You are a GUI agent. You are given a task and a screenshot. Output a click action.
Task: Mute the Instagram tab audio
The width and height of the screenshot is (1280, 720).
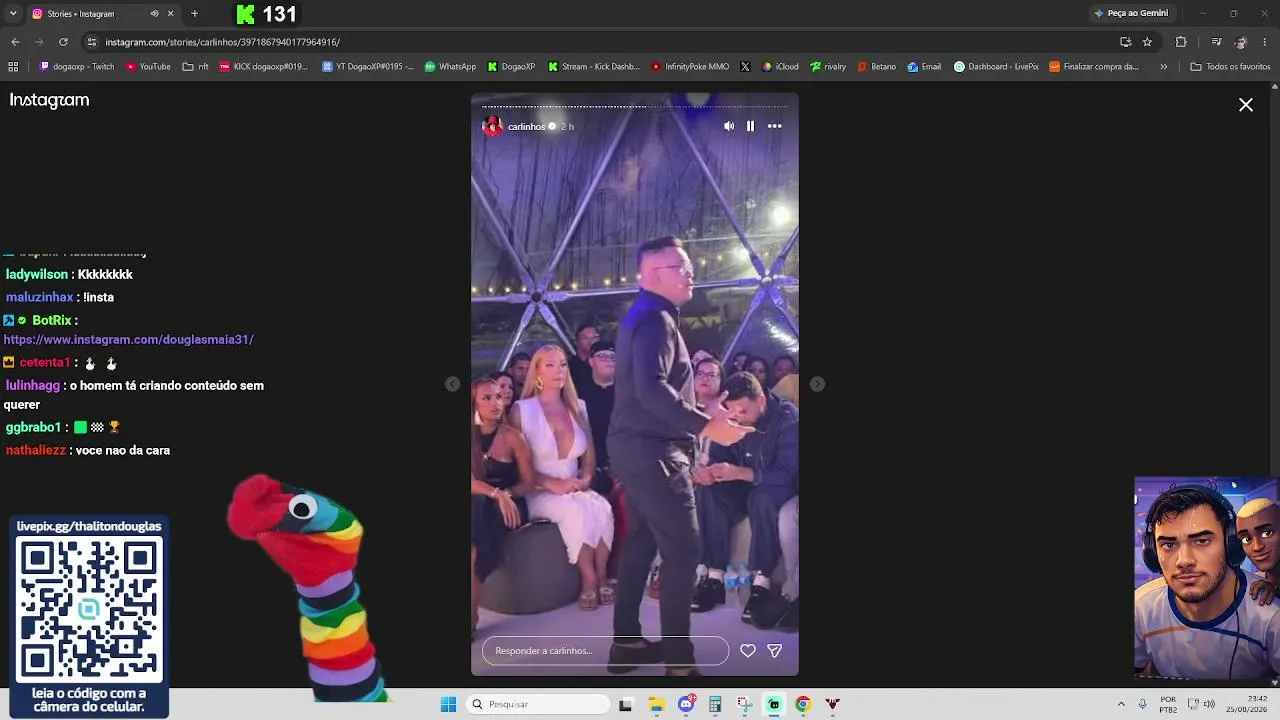click(x=154, y=14)
